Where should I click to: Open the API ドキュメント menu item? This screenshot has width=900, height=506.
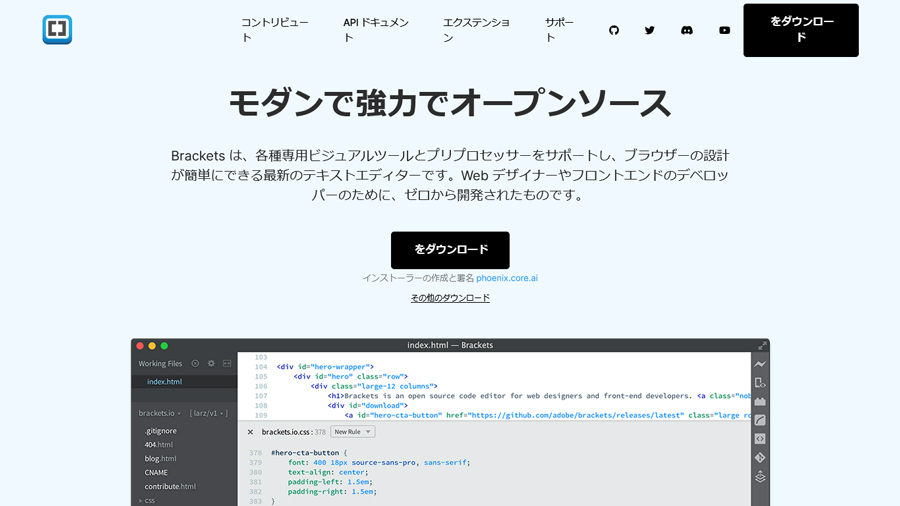click(x=376, y=30)
